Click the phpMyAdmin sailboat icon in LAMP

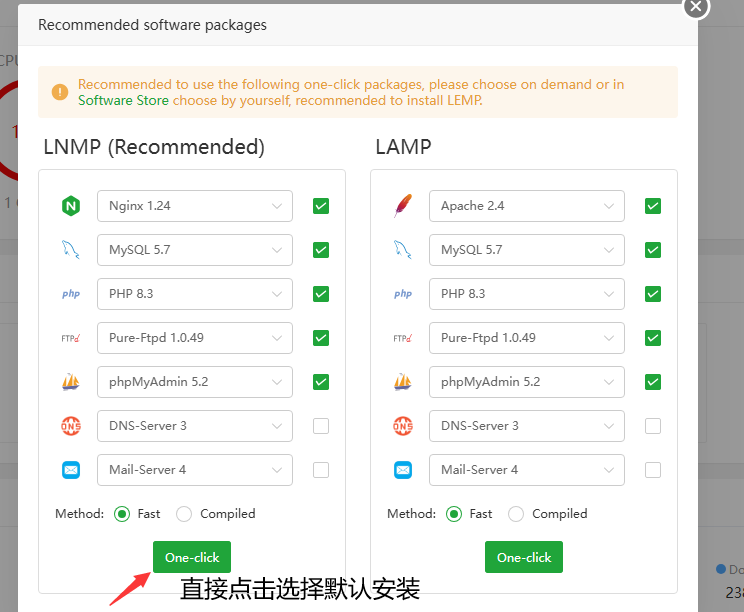point(403,382)
